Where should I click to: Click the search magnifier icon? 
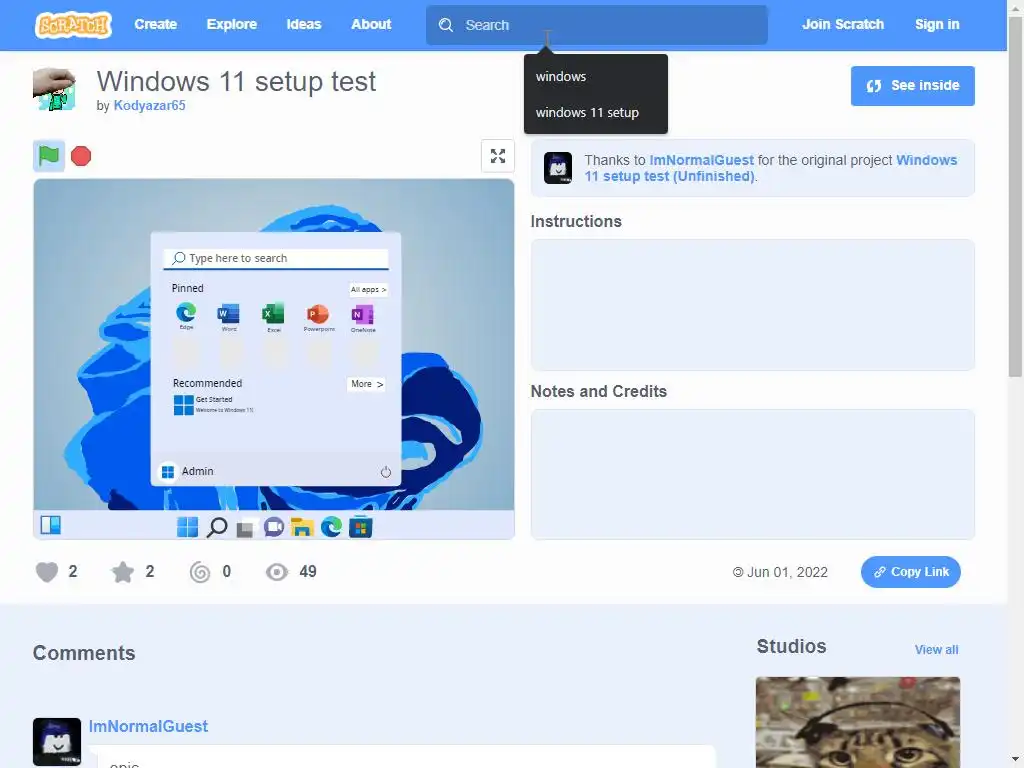click(x=446, y=25)
